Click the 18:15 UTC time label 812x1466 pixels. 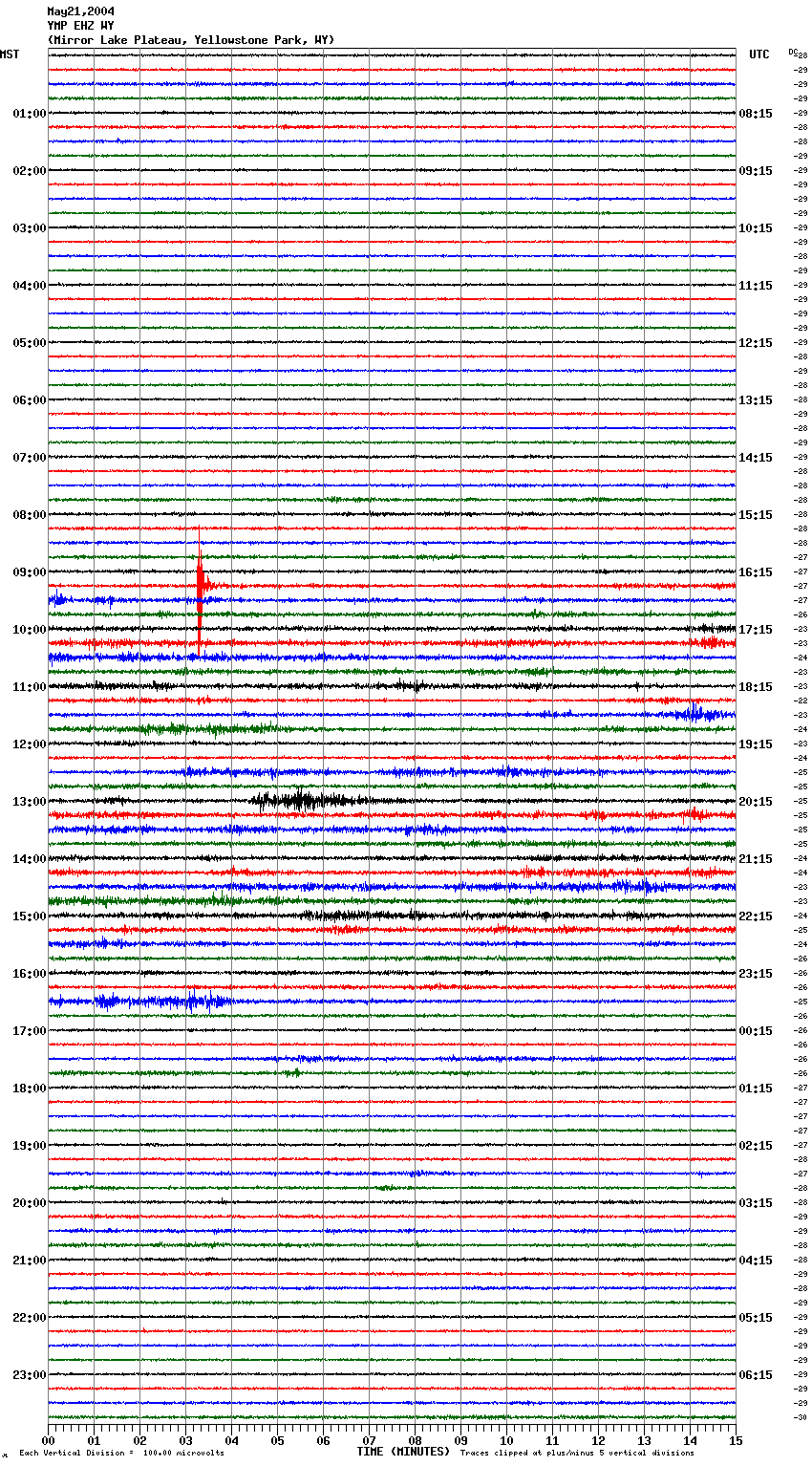756,687
